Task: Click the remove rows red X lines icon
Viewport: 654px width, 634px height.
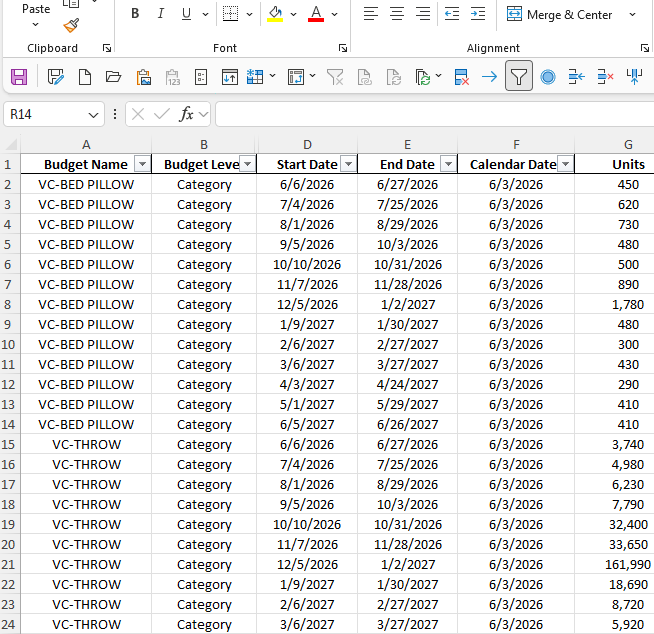Action: (605, 77)
